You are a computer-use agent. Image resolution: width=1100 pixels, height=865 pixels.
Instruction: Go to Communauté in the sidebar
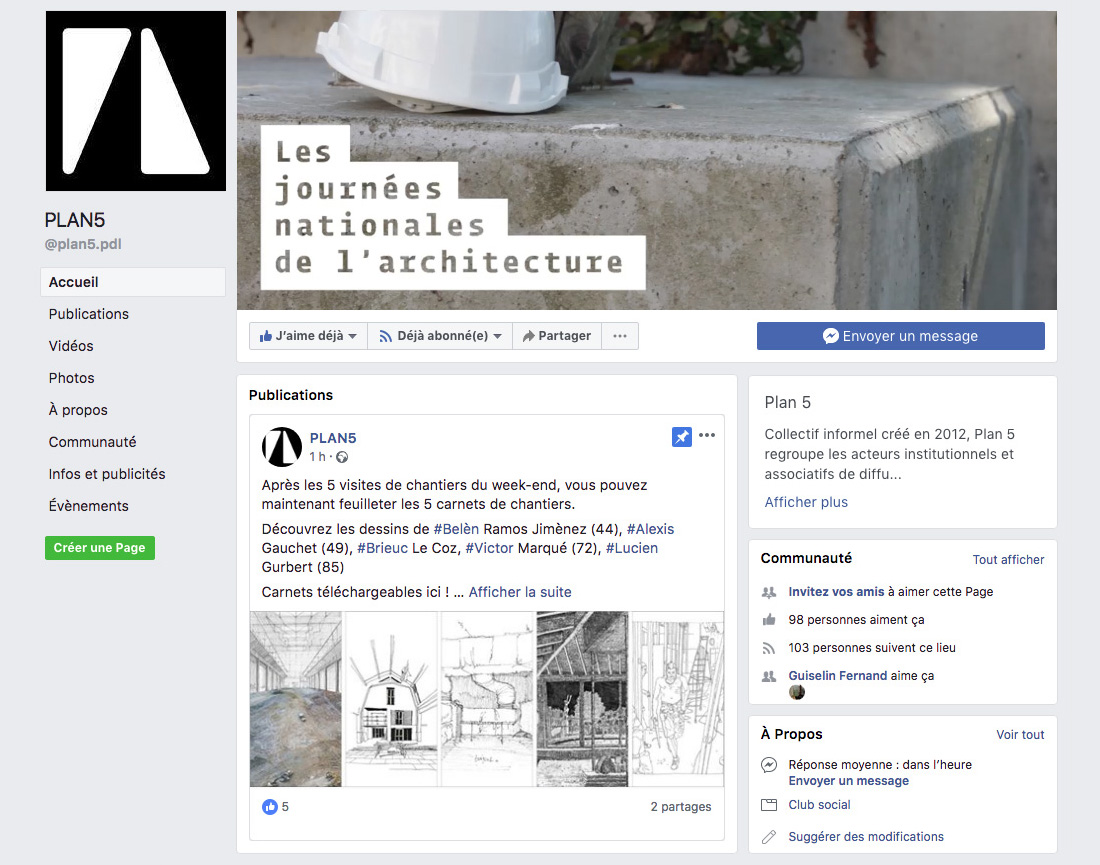[93, 442]
